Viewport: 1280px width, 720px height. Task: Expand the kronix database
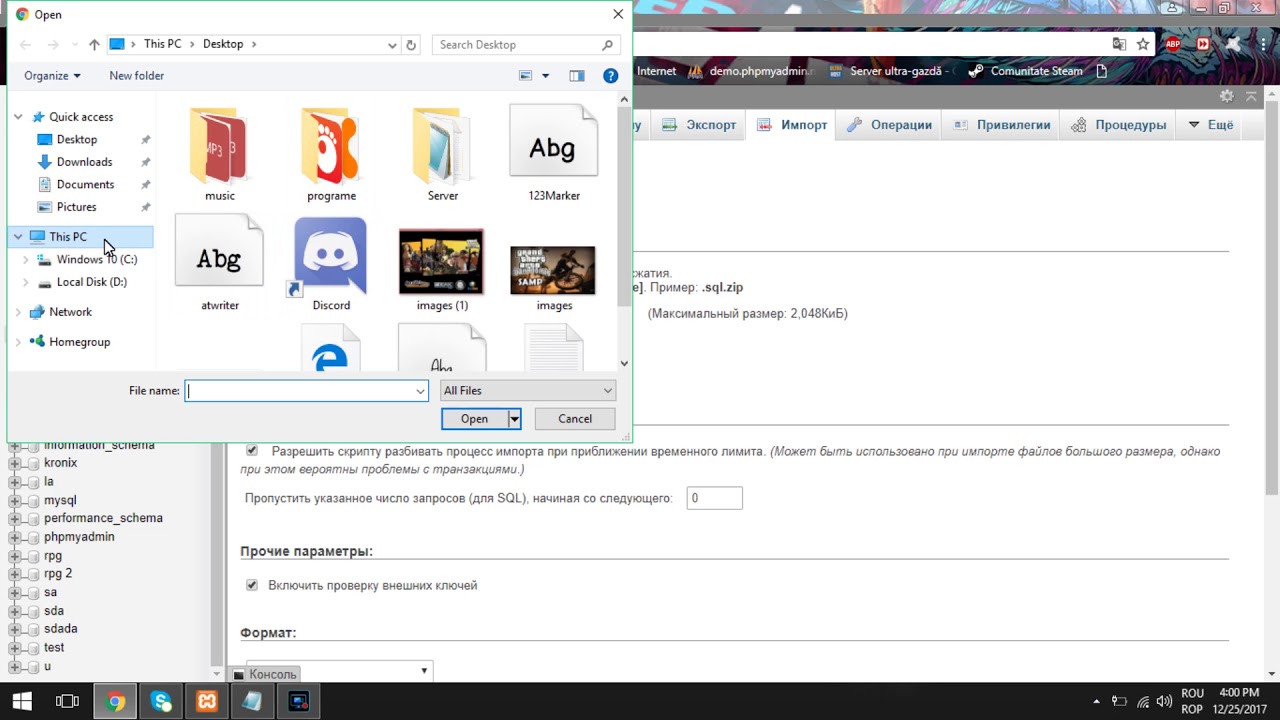tap(15, 463)
